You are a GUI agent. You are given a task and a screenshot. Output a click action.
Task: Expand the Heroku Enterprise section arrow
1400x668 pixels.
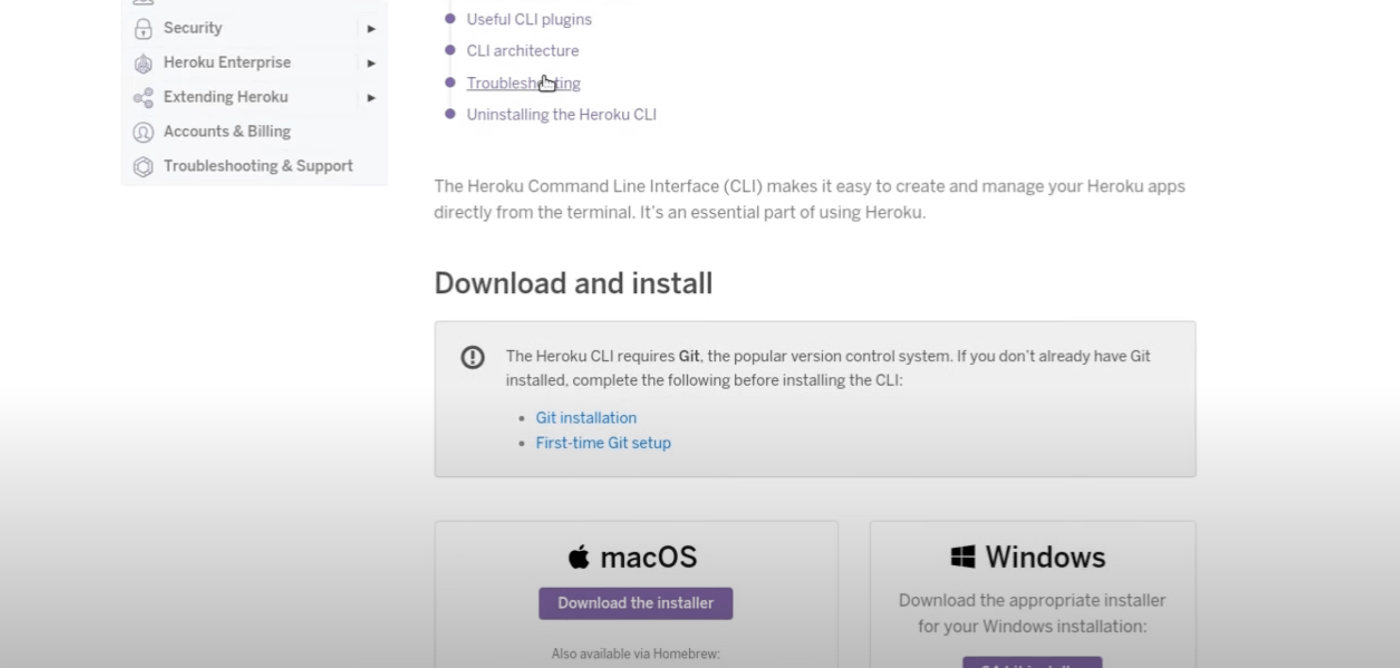click(x=371, y=63)
